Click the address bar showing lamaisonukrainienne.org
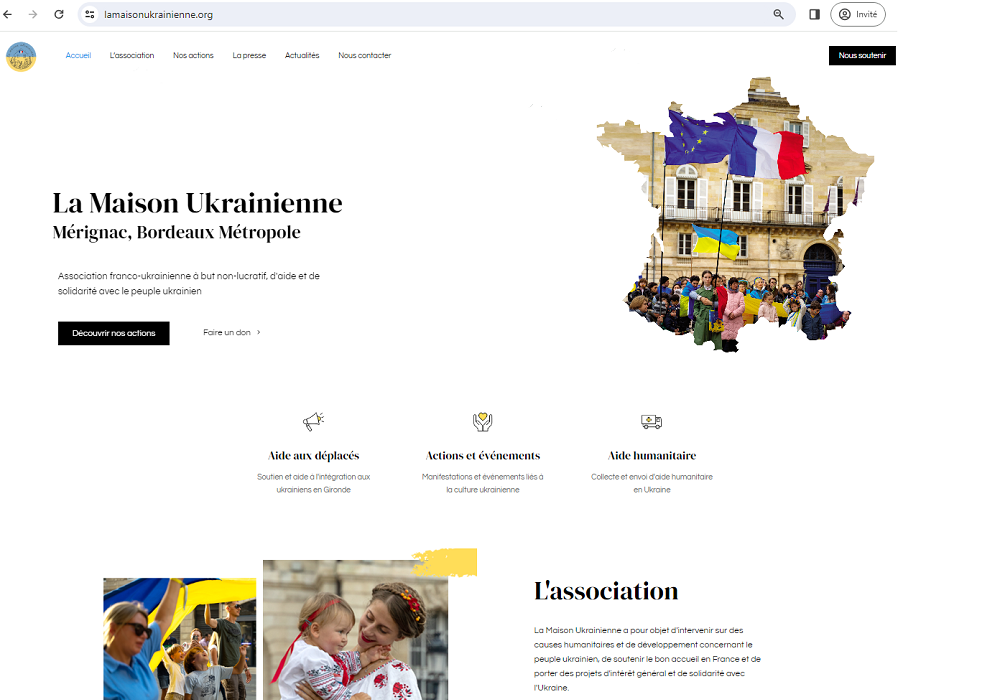The width and height of the screenshot is (1000, 700). [434, 14]
